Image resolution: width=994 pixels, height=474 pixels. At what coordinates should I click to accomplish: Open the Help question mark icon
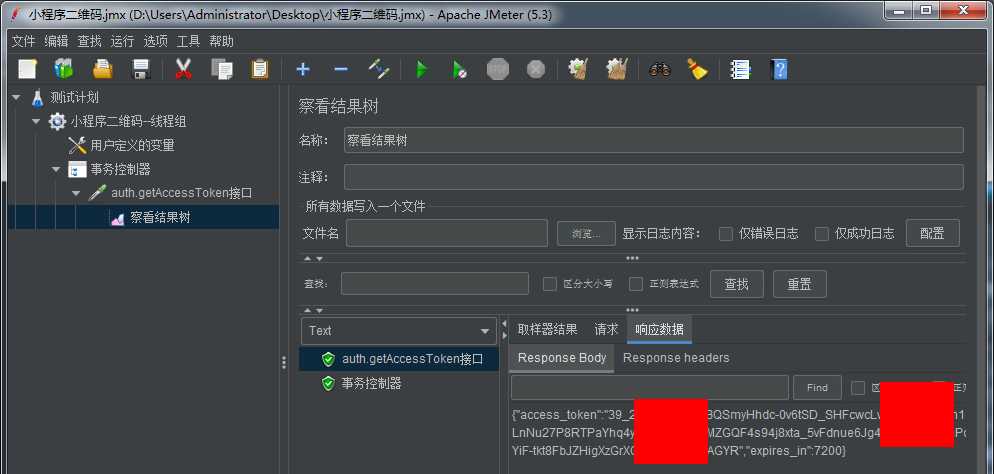click(779, 69)
